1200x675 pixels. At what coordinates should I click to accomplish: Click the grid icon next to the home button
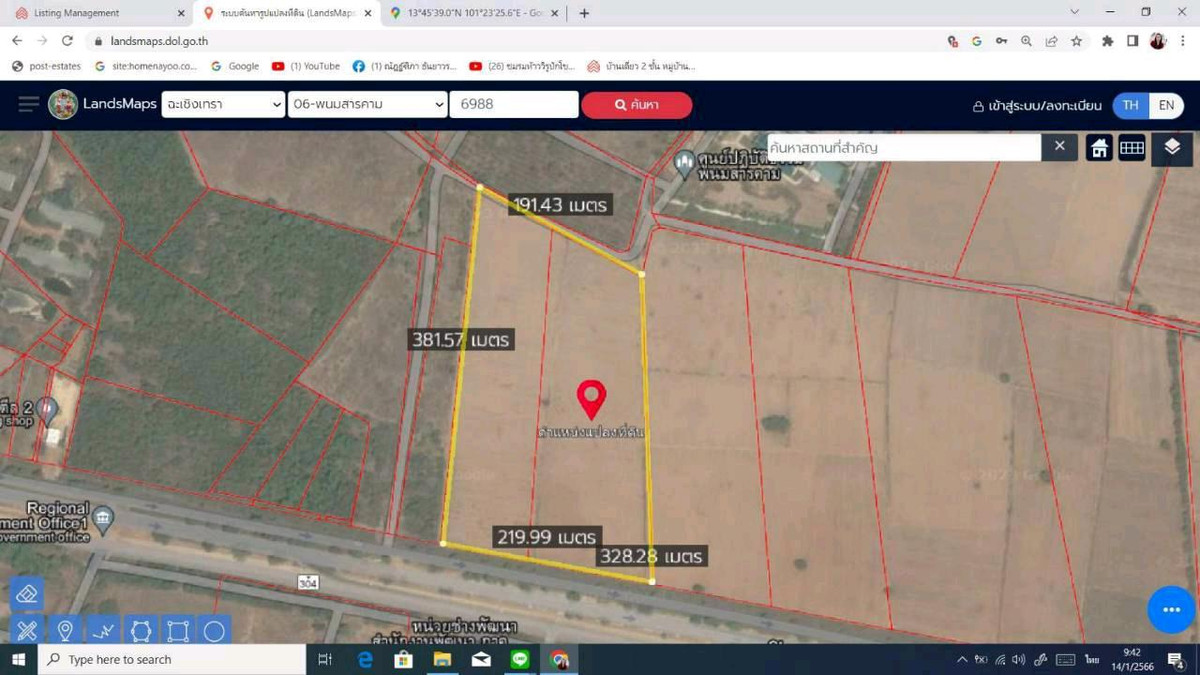1132,148
